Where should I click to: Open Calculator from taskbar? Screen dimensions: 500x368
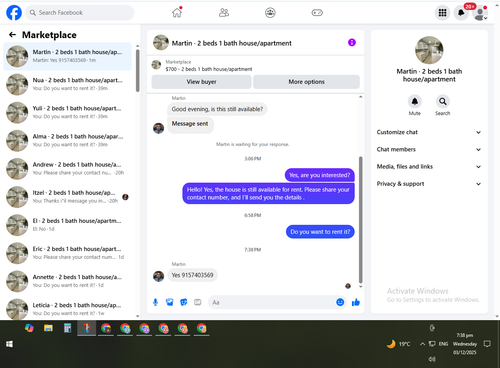[x=68, y=328]
